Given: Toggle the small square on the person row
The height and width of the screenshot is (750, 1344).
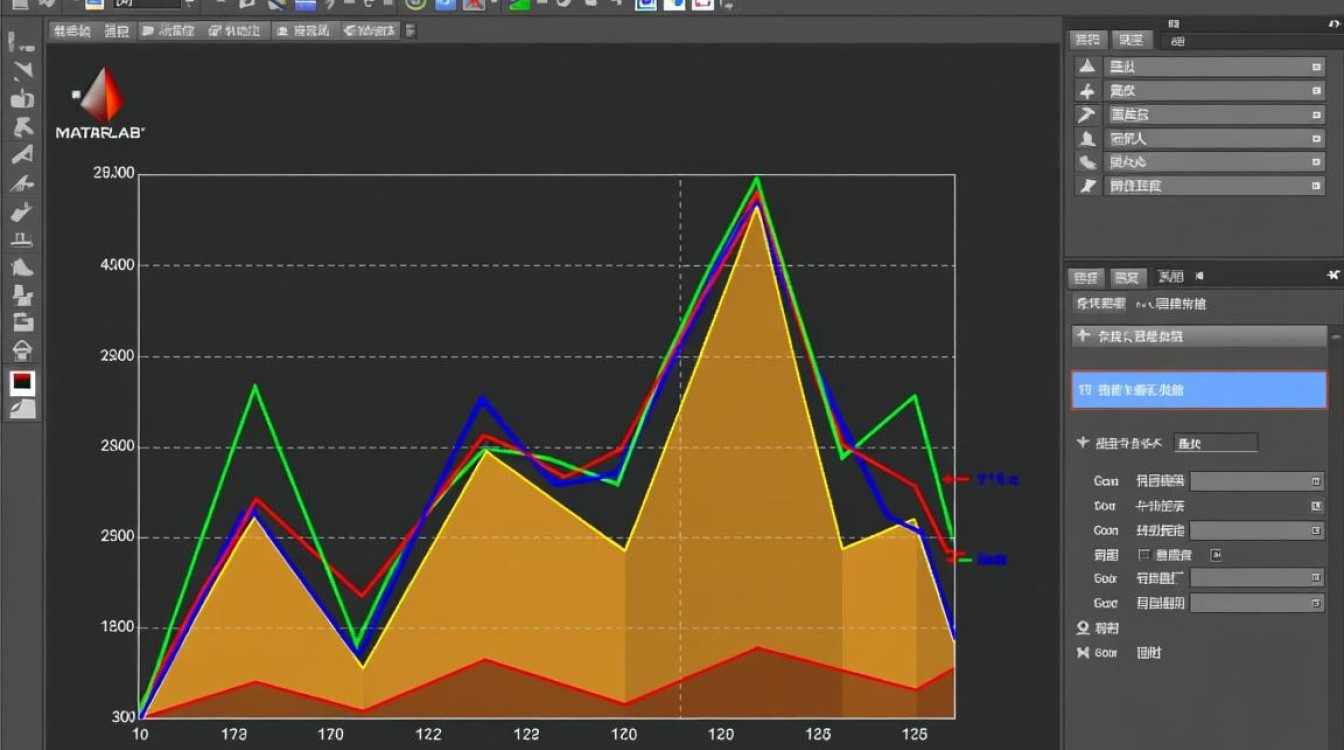Looking at the screenshot, I should click(1316, 139).
